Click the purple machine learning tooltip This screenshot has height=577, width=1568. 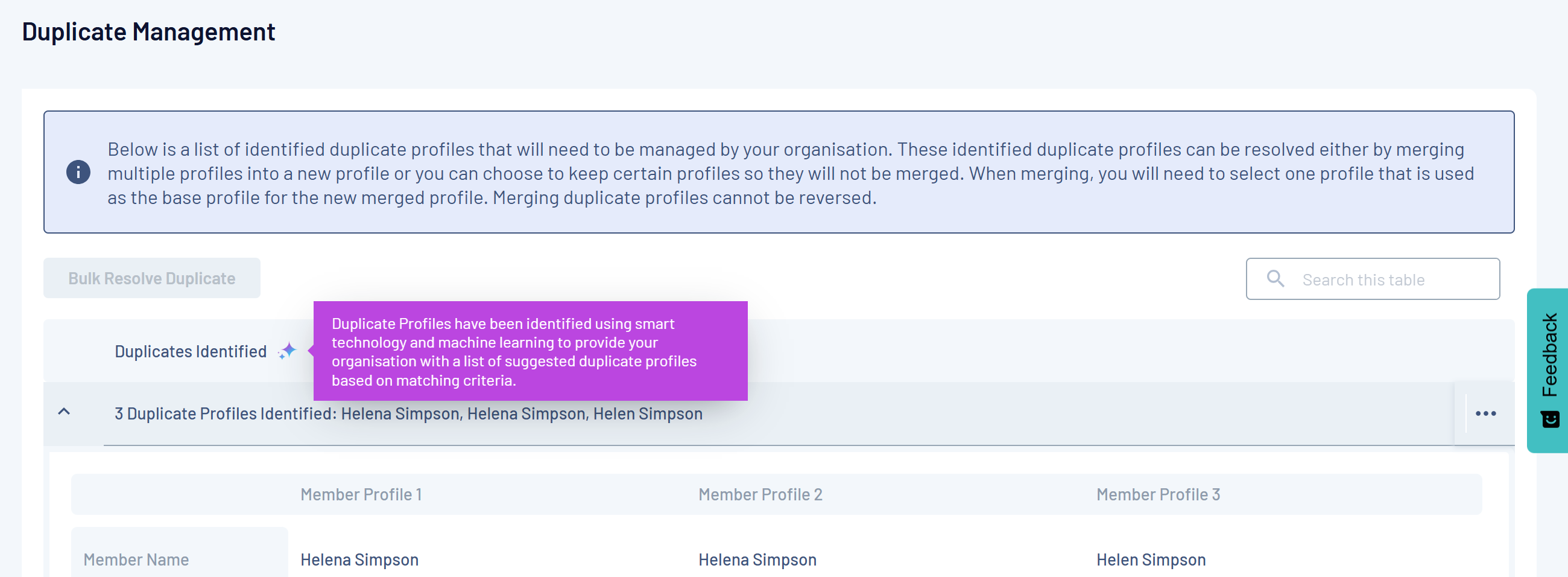tap(530, 351)
